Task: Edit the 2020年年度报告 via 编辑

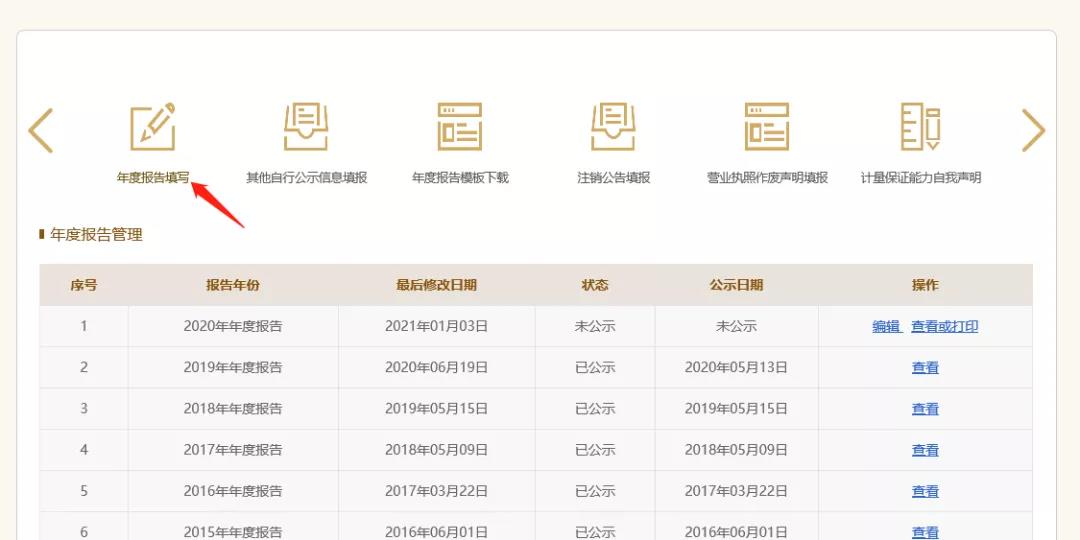Action: [886, 326]
